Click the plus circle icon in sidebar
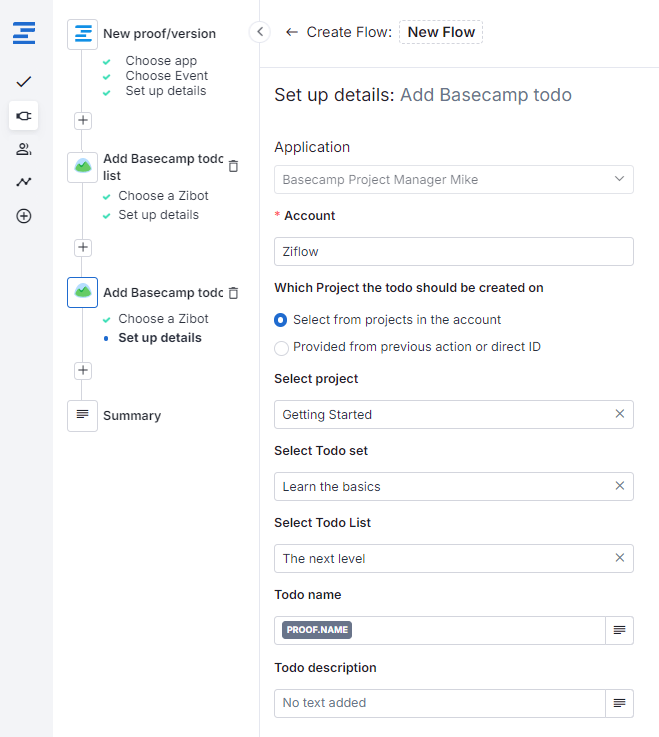659x737 pixels. pyautogui.click(x=24, y=216)
